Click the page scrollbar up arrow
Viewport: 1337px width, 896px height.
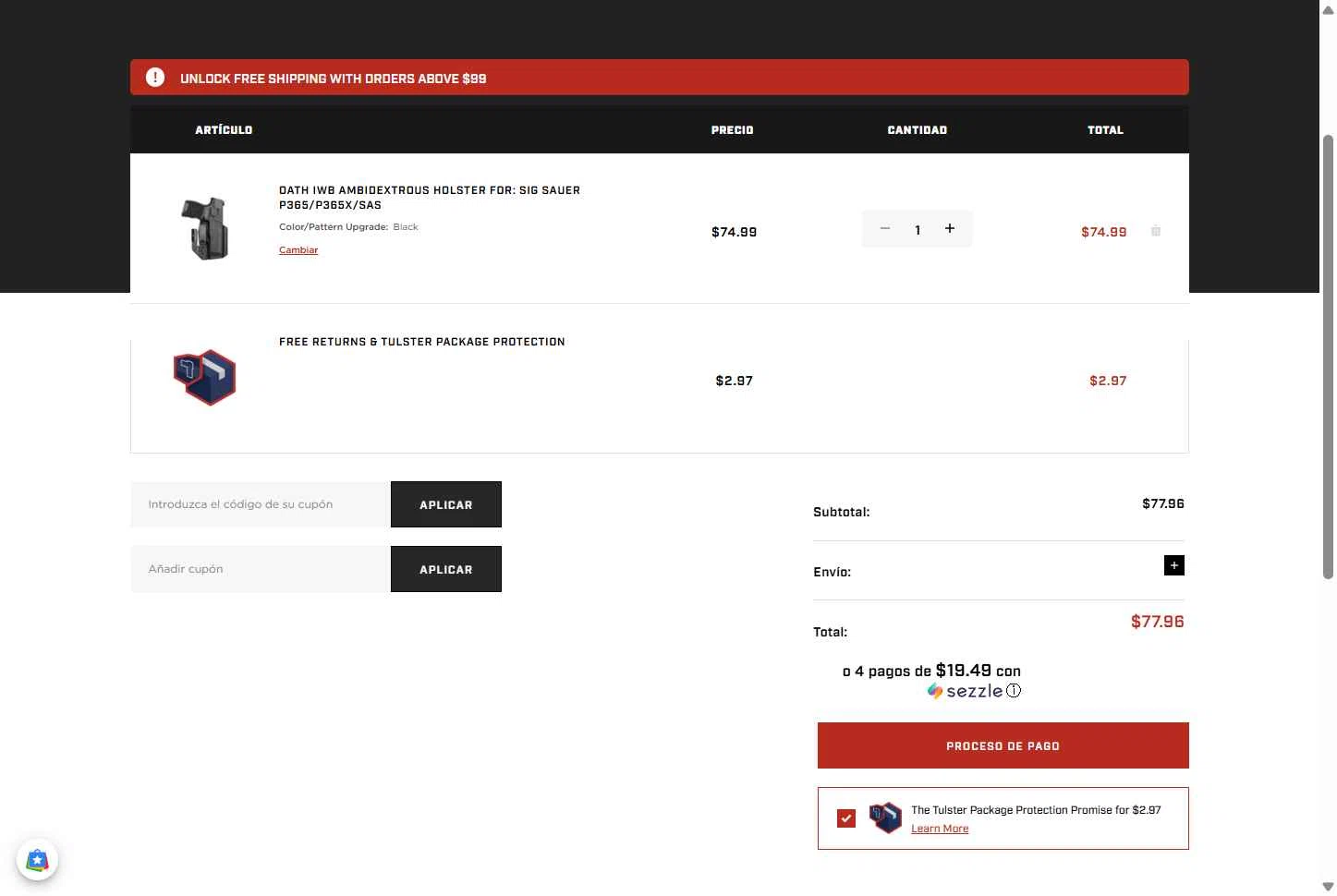click(1328, 9)
